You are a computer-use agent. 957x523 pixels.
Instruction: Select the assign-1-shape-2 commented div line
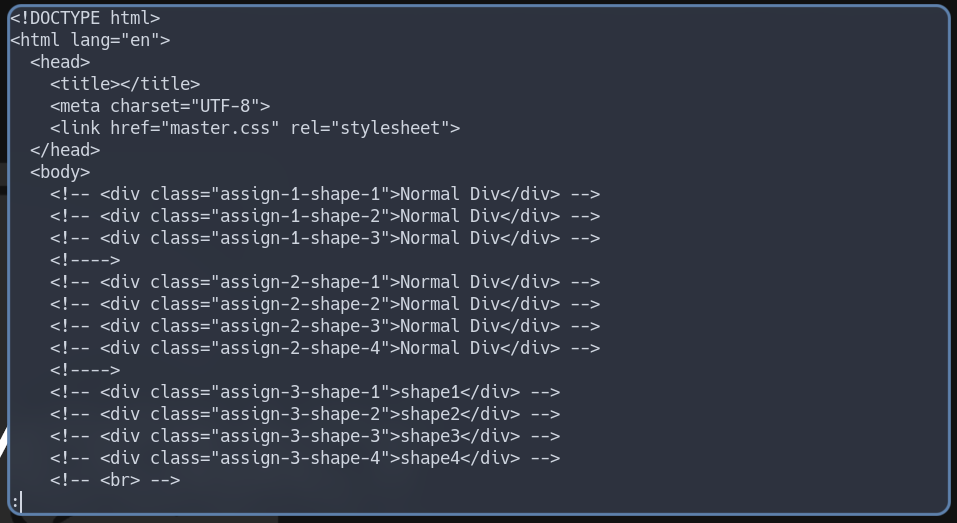[325, 216]
